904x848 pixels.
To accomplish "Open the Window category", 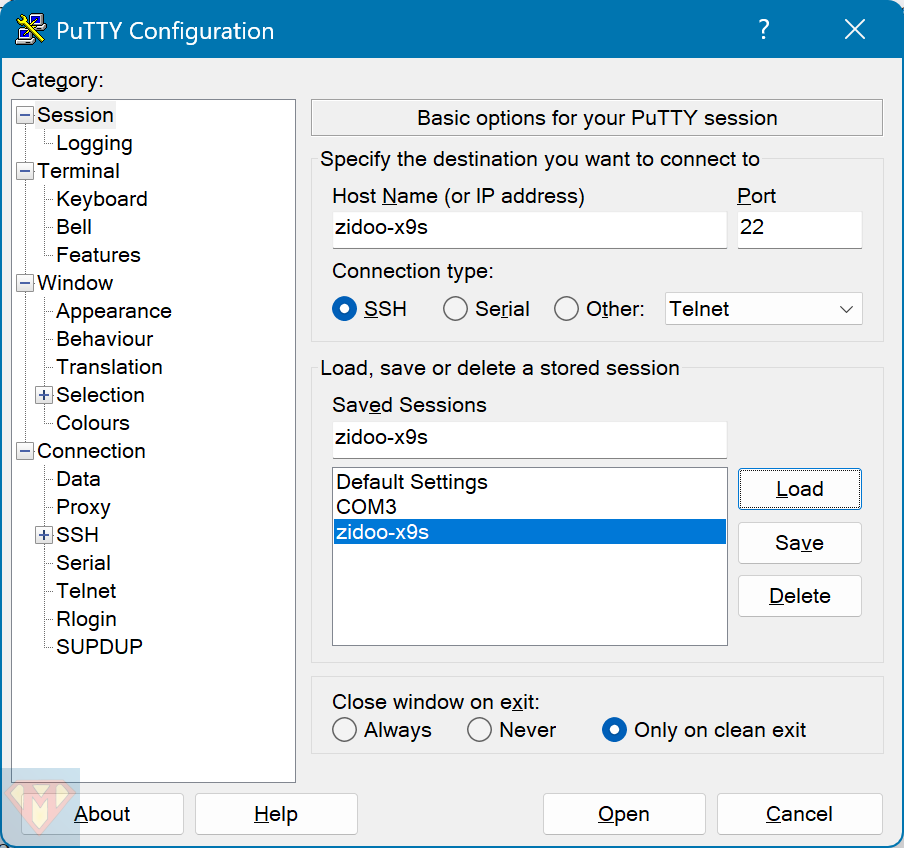I will (x=75, y=283).
